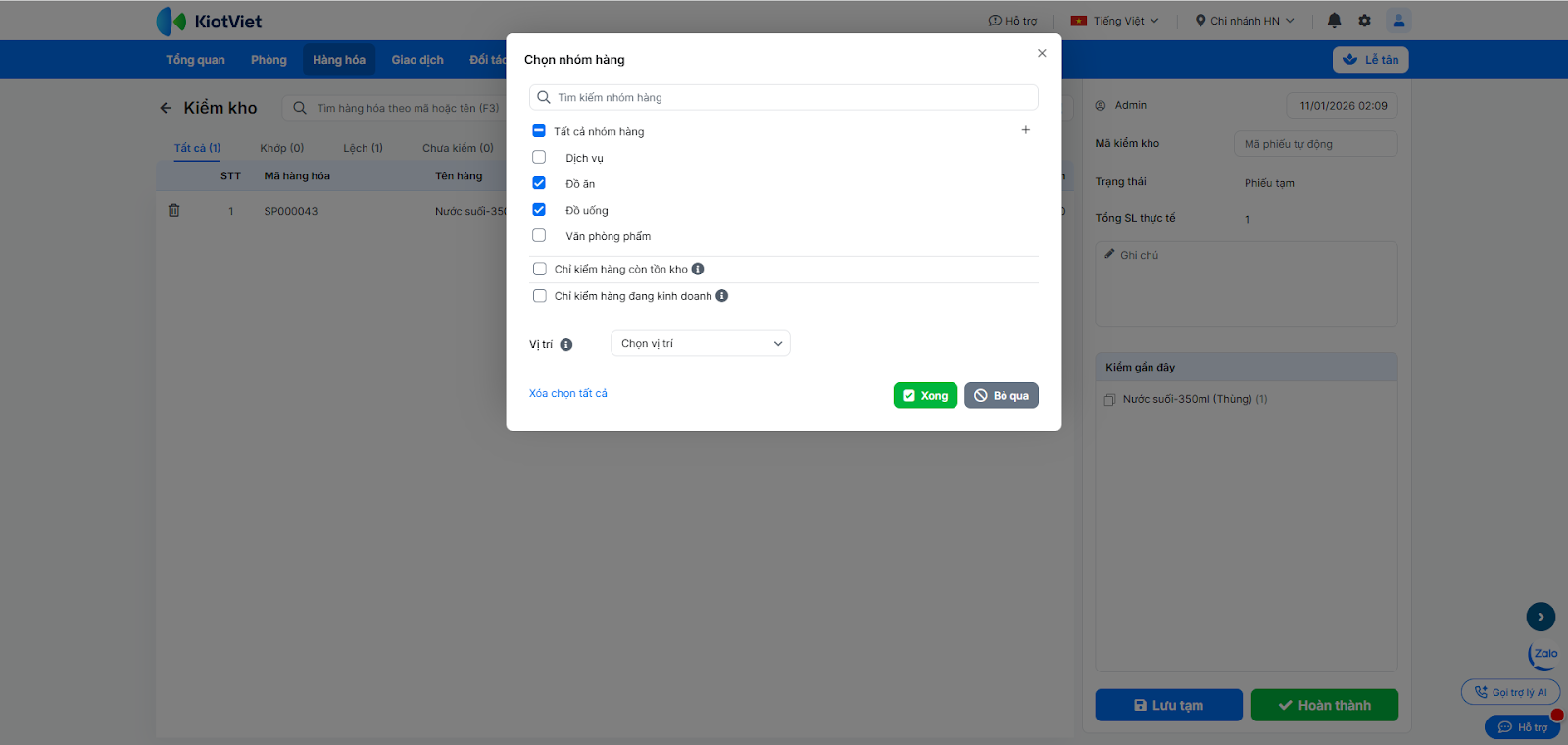1568x745 pixels.
Task: Enable Chỉ kiểm hàng còn tồn kho
Action: coord(540,269)
